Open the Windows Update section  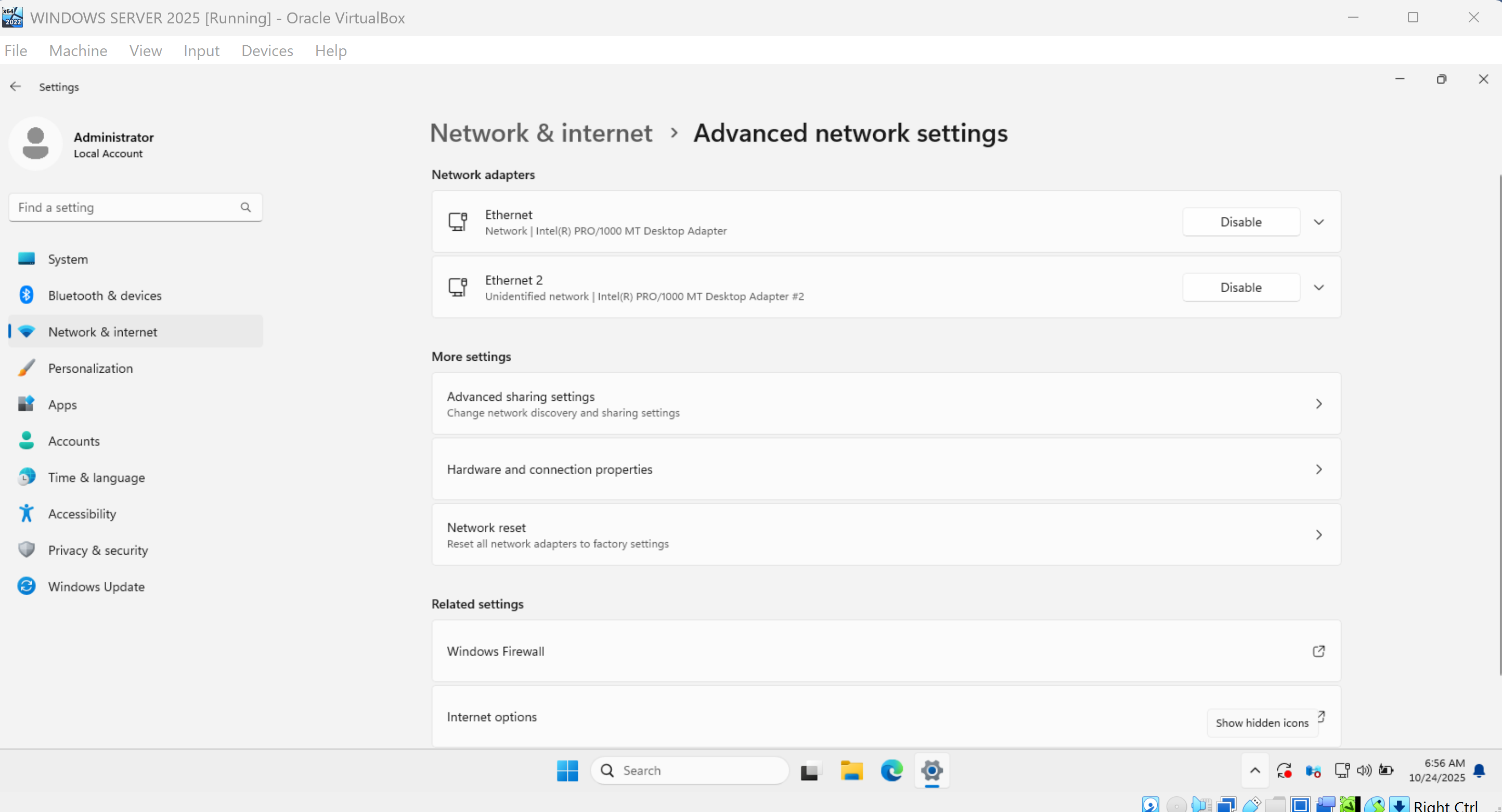[96, 586]
